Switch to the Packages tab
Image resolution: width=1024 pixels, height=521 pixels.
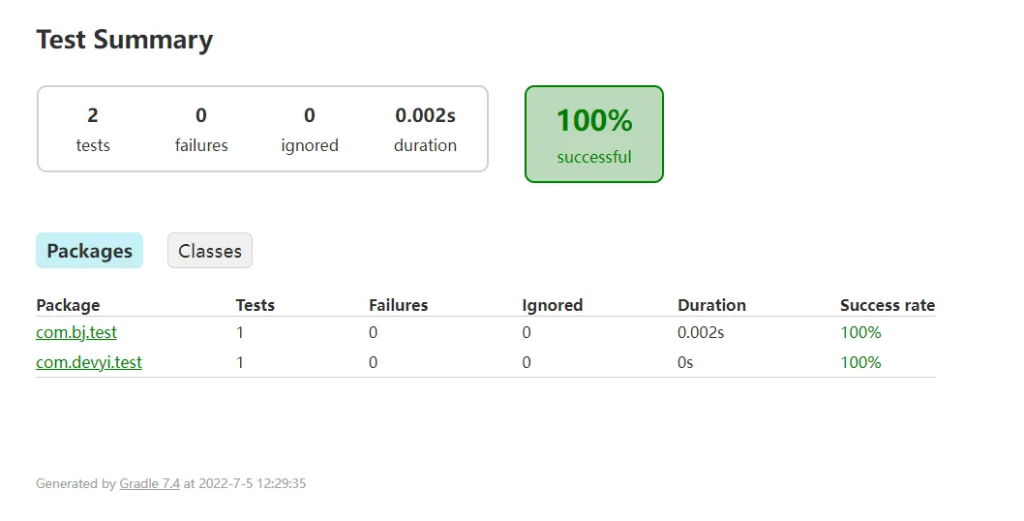[89, 251]
